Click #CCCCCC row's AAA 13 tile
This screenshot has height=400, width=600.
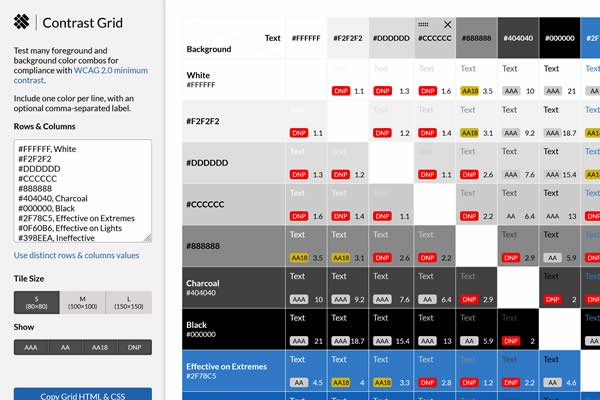560,204
